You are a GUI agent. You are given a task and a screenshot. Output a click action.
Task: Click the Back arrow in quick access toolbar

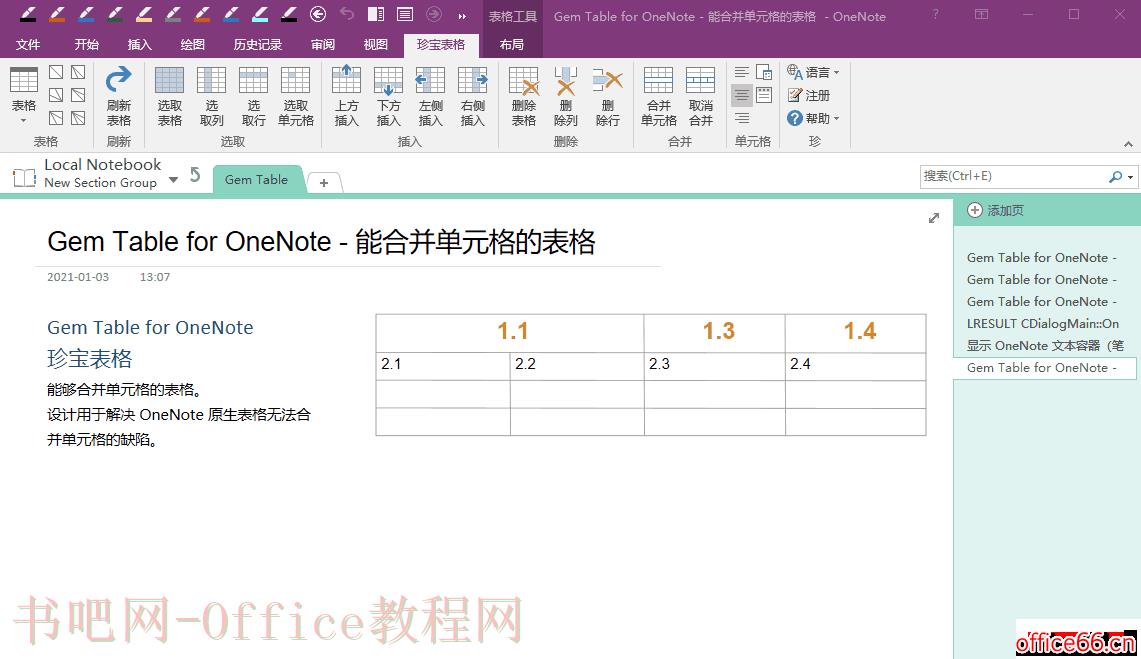coord(318,14)
